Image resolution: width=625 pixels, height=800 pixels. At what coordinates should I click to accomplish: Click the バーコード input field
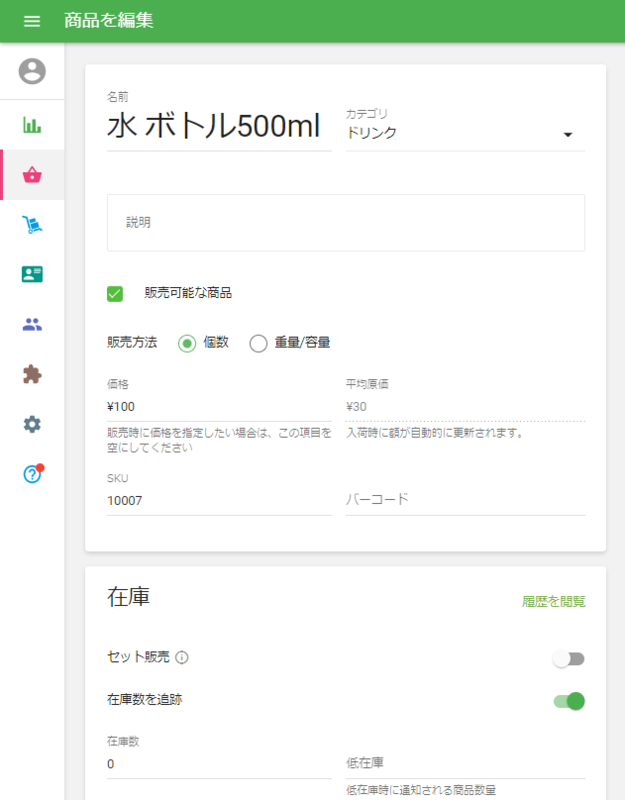pos(465,499)
